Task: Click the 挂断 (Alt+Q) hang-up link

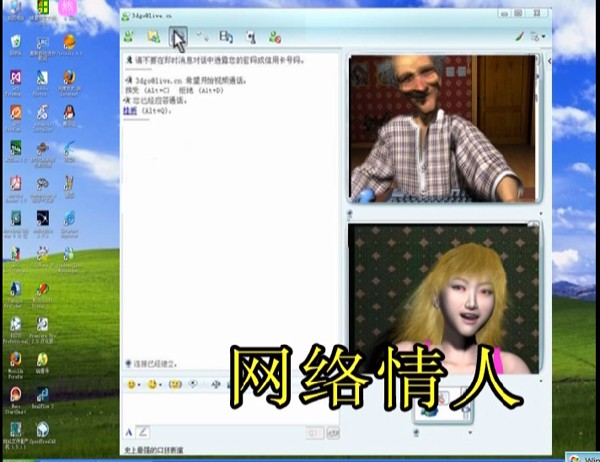Action: click(129, 111)
